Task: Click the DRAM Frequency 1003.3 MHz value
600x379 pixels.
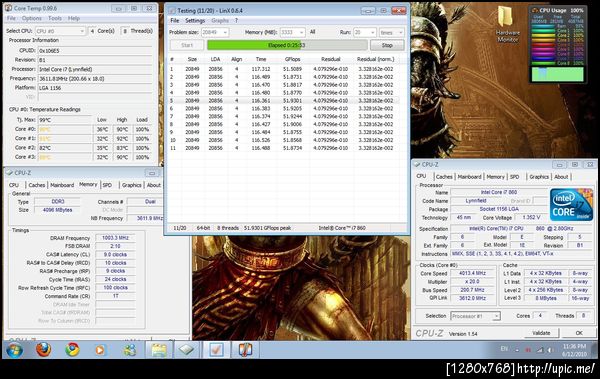Action: [115, 238]
